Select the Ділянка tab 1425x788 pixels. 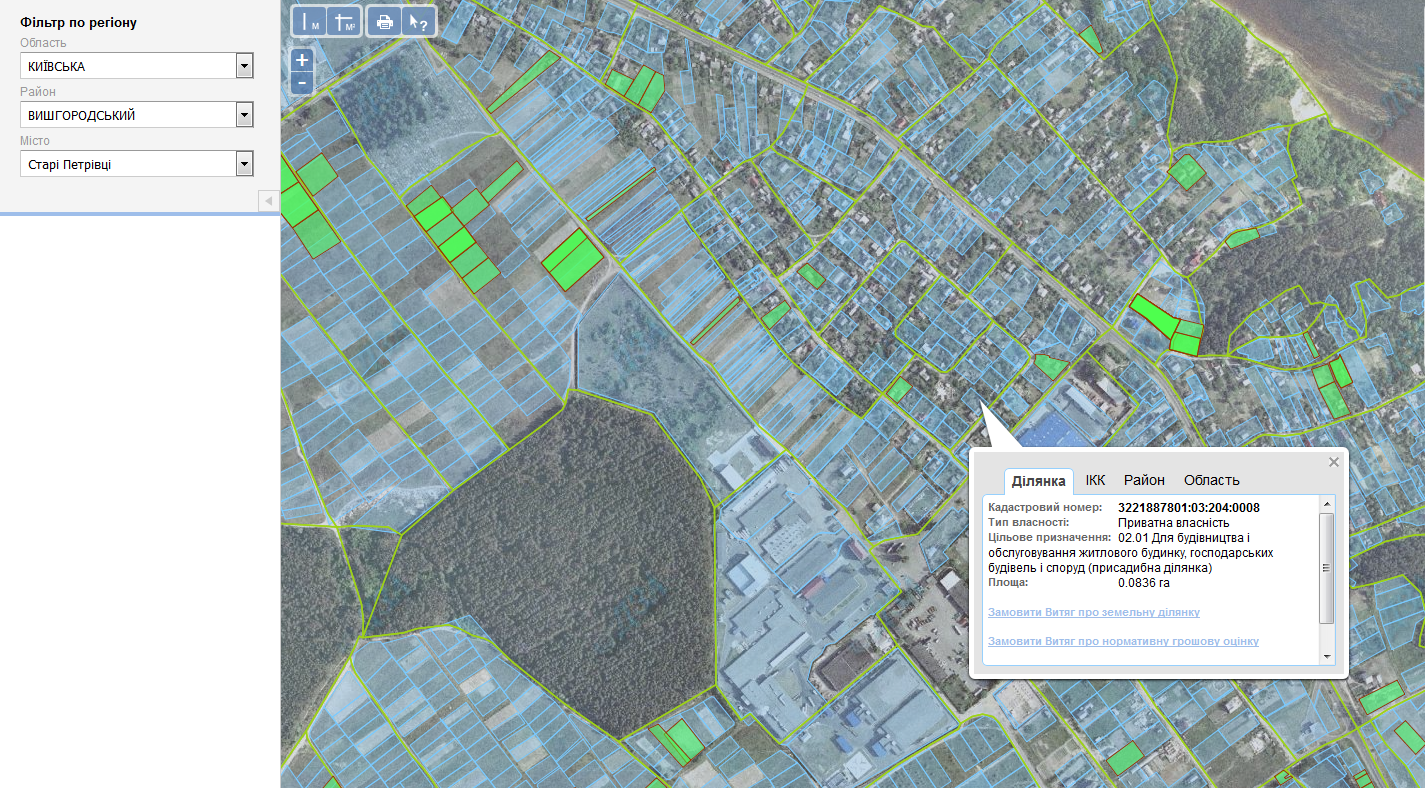1038,481
